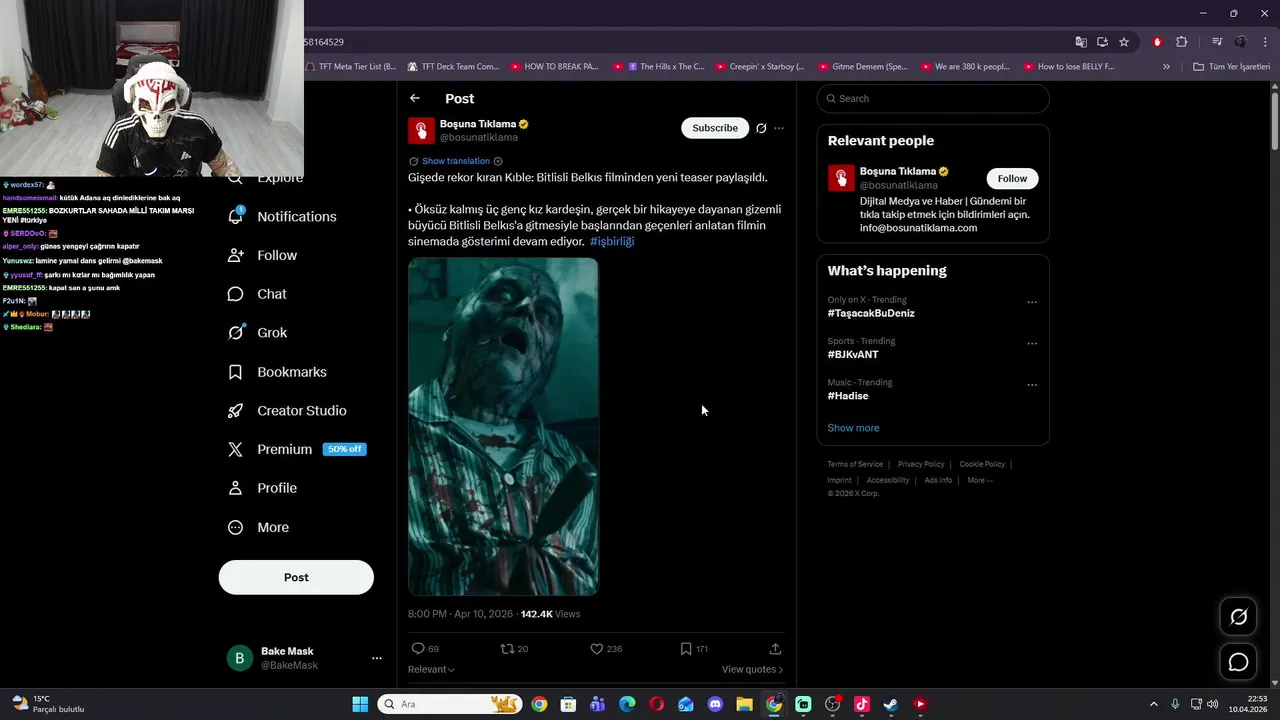Open View quotes link
The width and height of the screenshot is (1280, 720).
tap(752, 669)
